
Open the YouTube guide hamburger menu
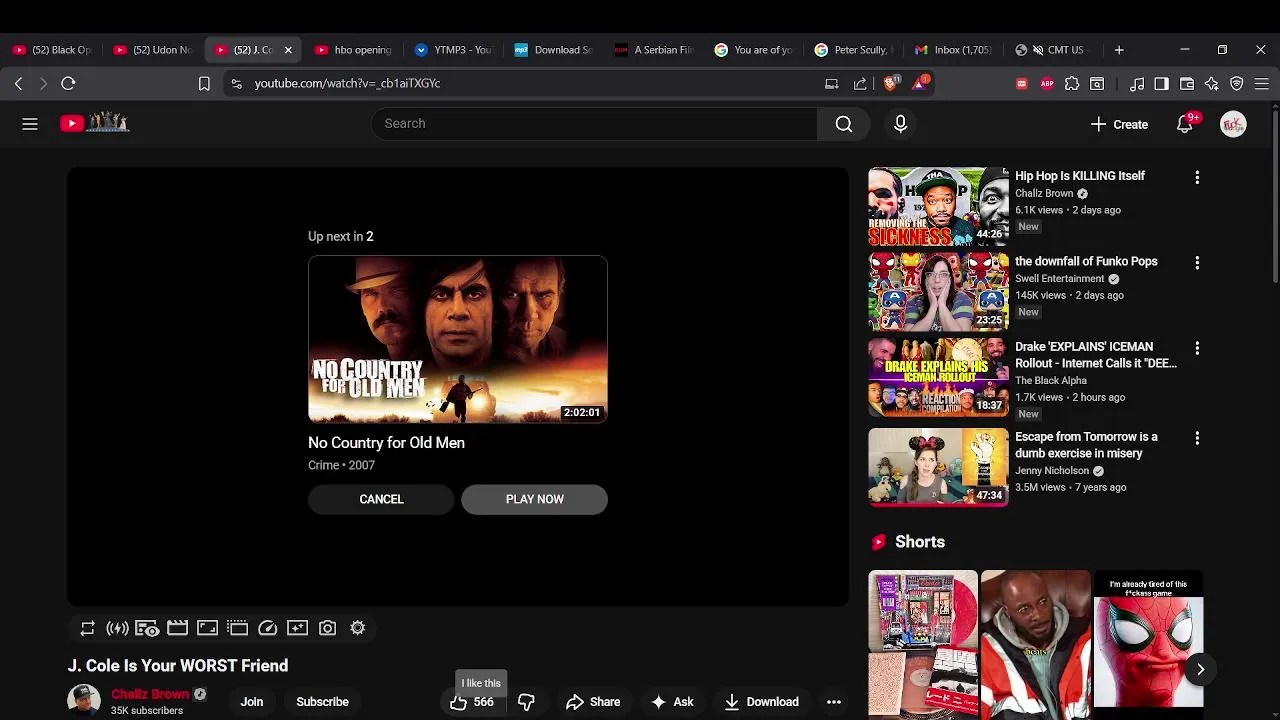(x=30, y=124)
